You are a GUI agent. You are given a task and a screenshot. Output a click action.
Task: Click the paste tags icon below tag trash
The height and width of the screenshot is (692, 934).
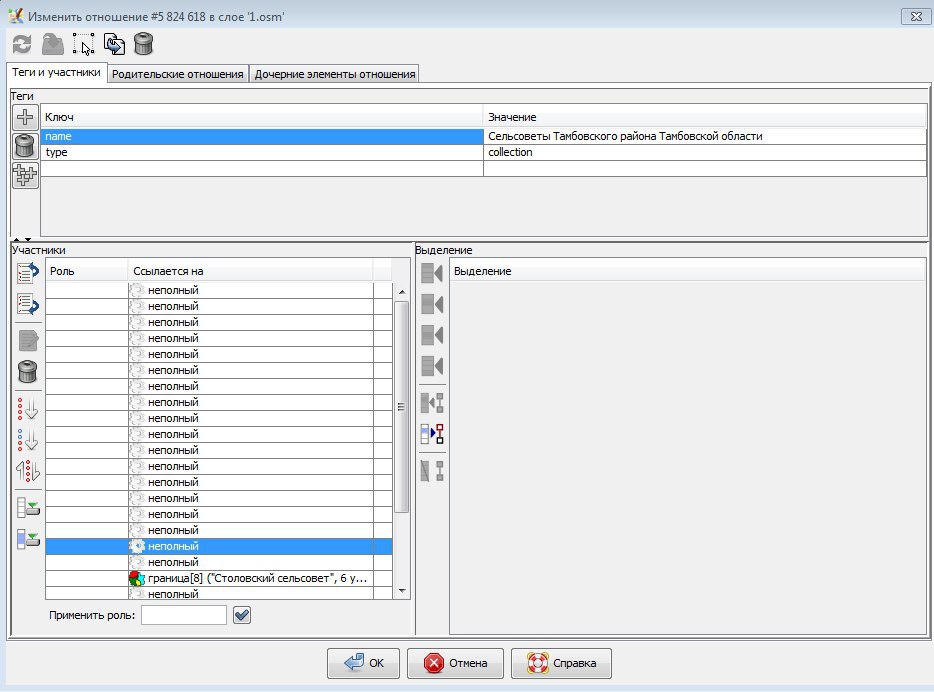click(25, 175)
